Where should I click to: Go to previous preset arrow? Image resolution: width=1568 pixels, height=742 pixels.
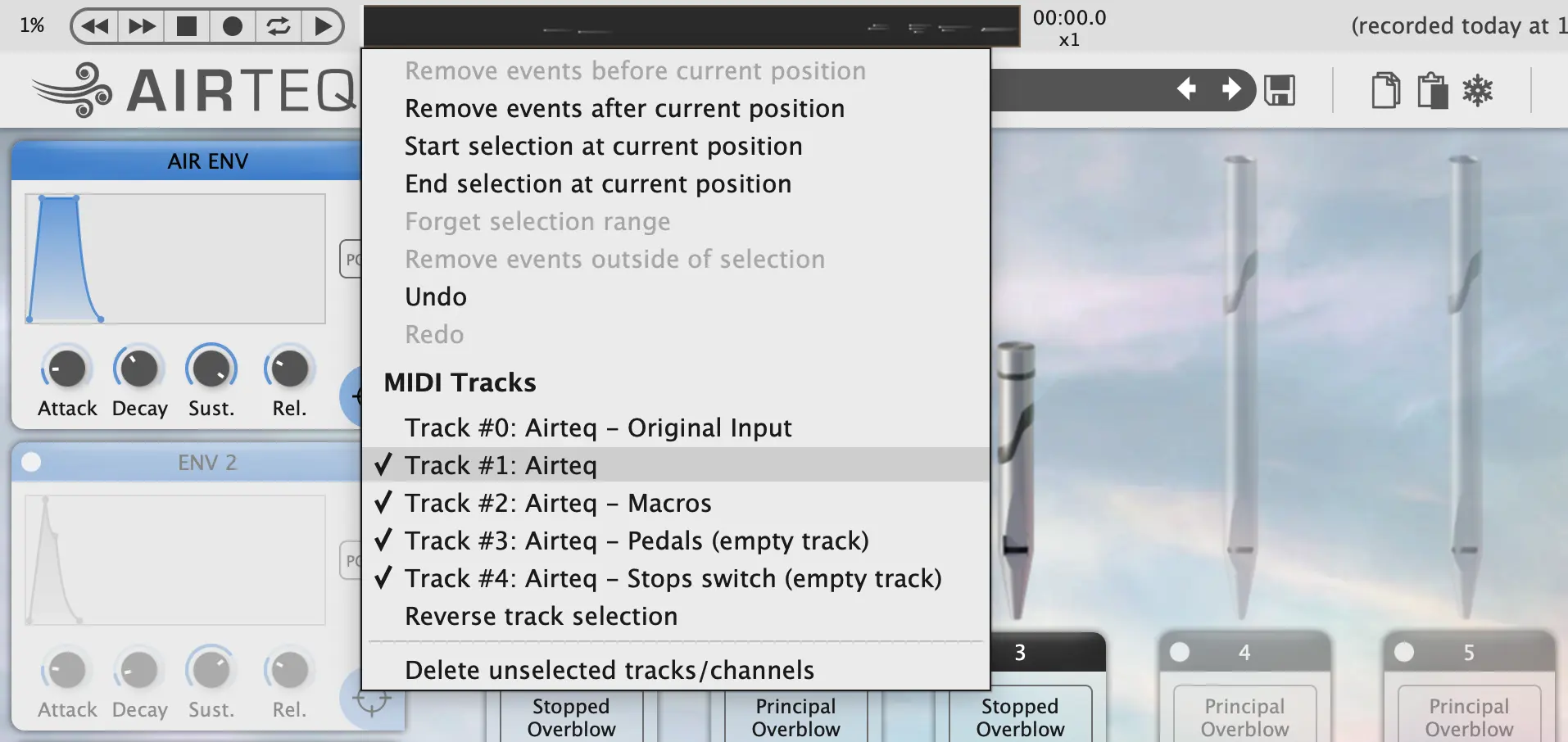tap(1186, 88)
